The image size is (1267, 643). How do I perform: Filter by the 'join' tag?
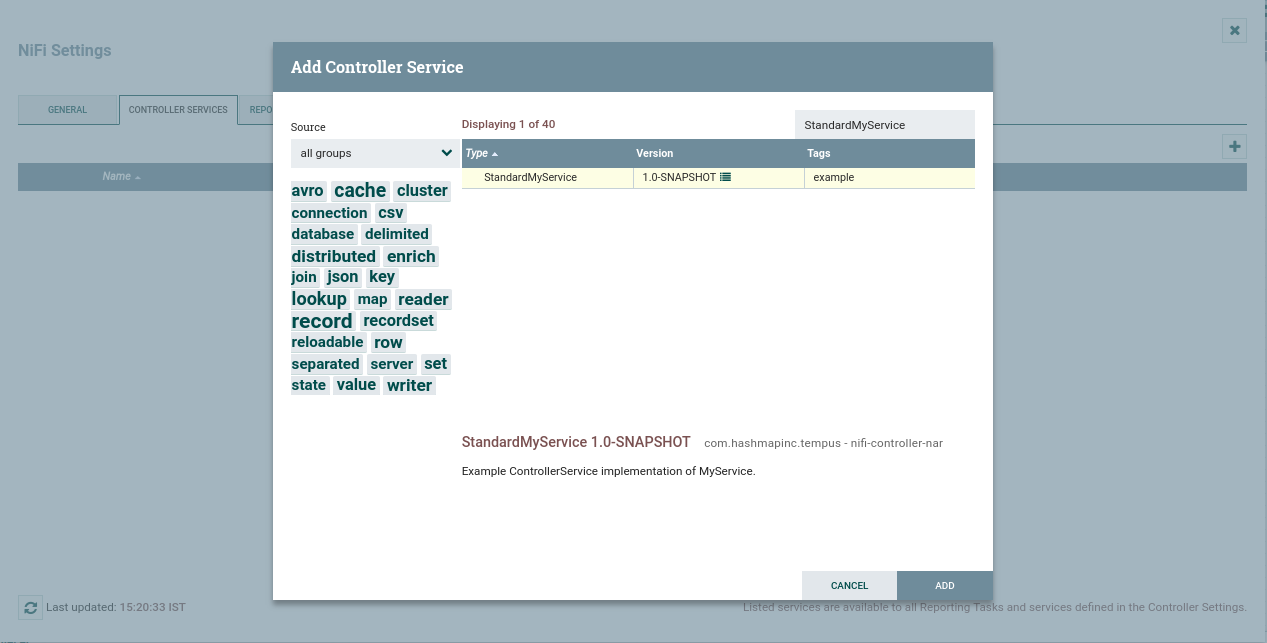(304, 277)
